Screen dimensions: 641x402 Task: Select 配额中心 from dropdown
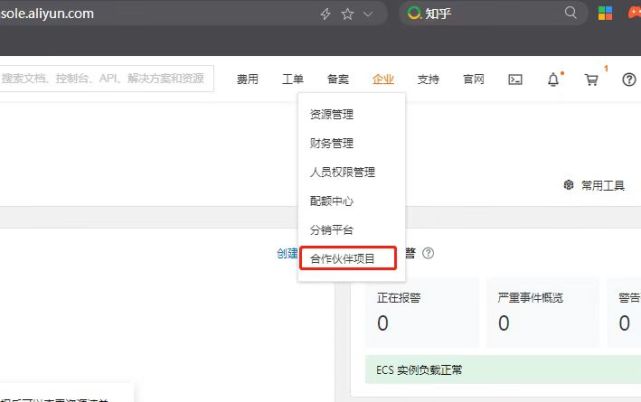(332, 201)
